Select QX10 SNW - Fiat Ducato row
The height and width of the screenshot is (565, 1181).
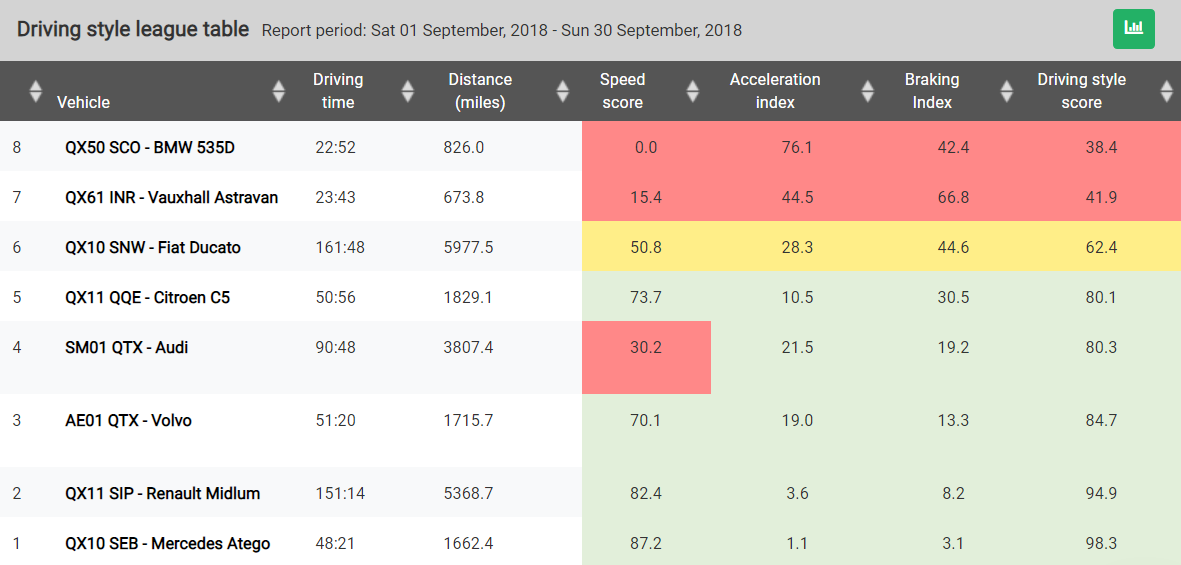153,247
